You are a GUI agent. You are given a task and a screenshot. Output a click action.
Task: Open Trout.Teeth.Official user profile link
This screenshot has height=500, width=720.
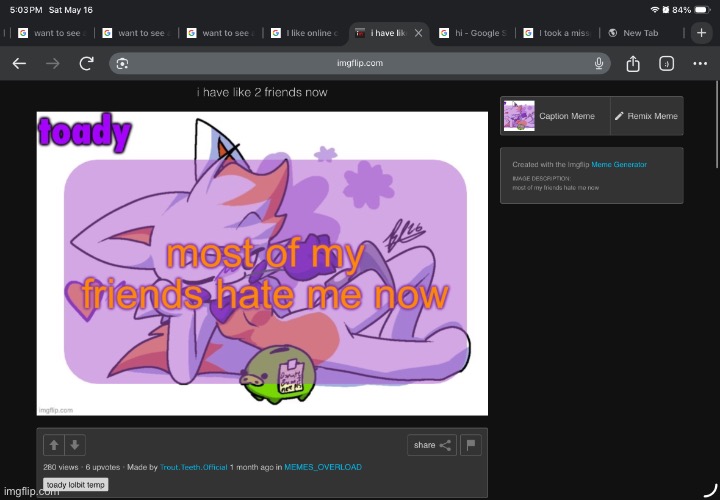click(x=193, y=467)
